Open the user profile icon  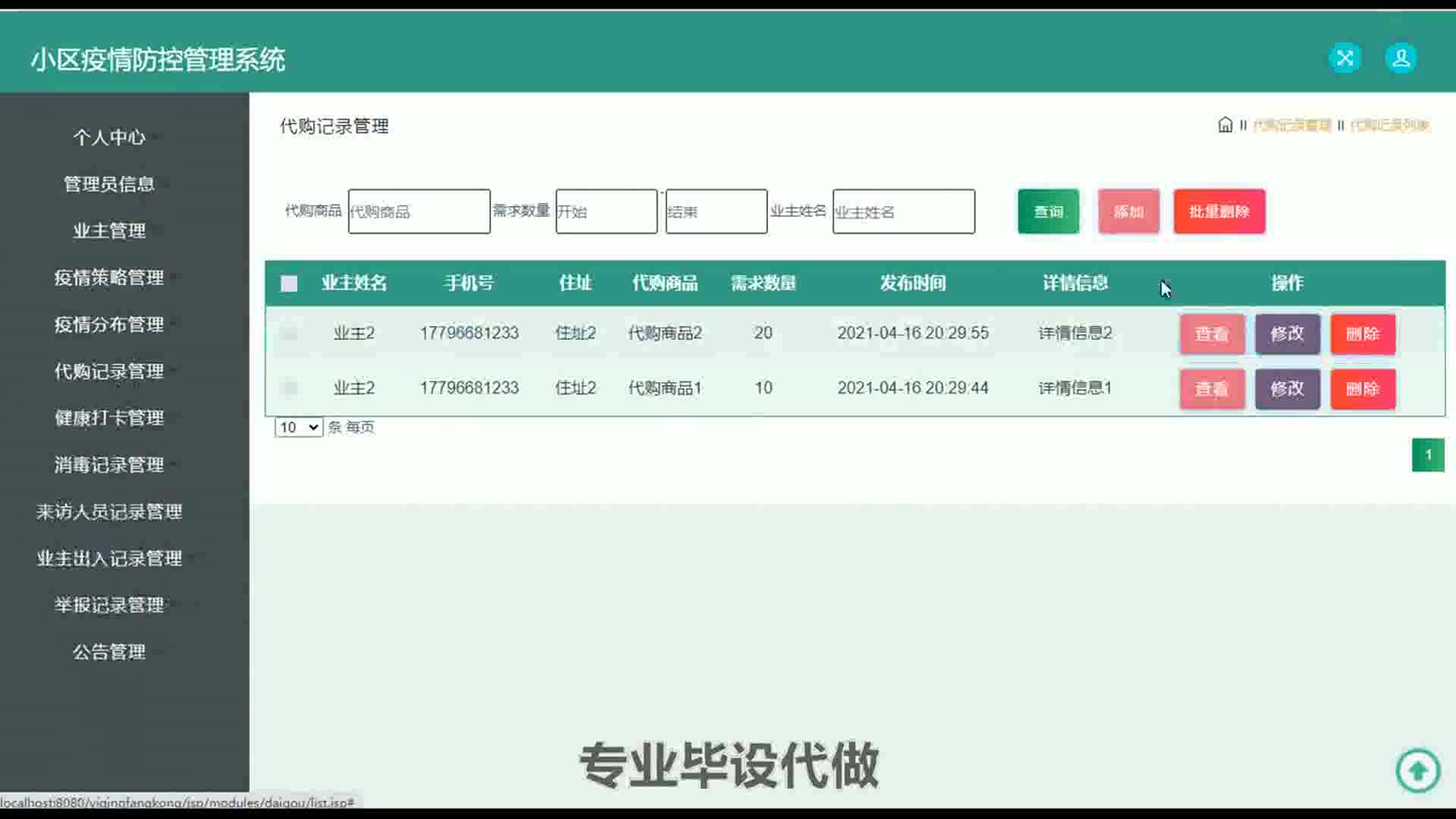(1401, 58)
